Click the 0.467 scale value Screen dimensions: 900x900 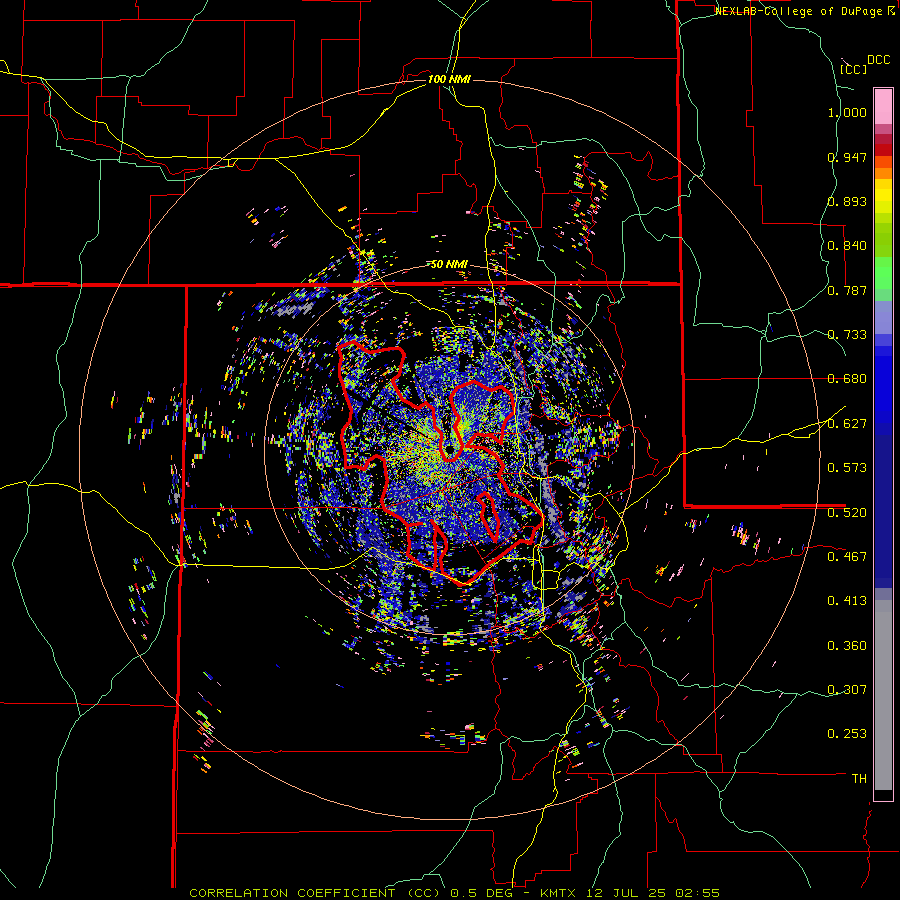[847, 557]
